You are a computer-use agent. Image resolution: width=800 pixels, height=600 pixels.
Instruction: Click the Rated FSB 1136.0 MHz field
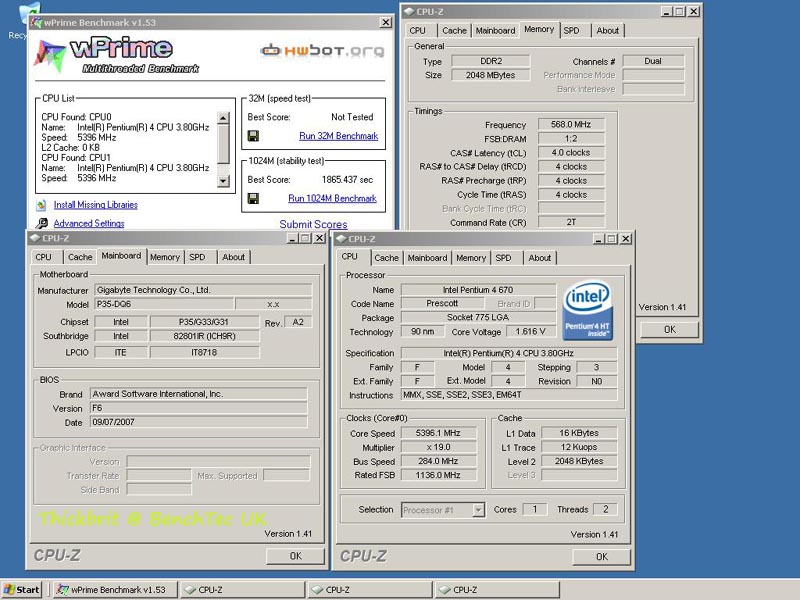point(438,475)
